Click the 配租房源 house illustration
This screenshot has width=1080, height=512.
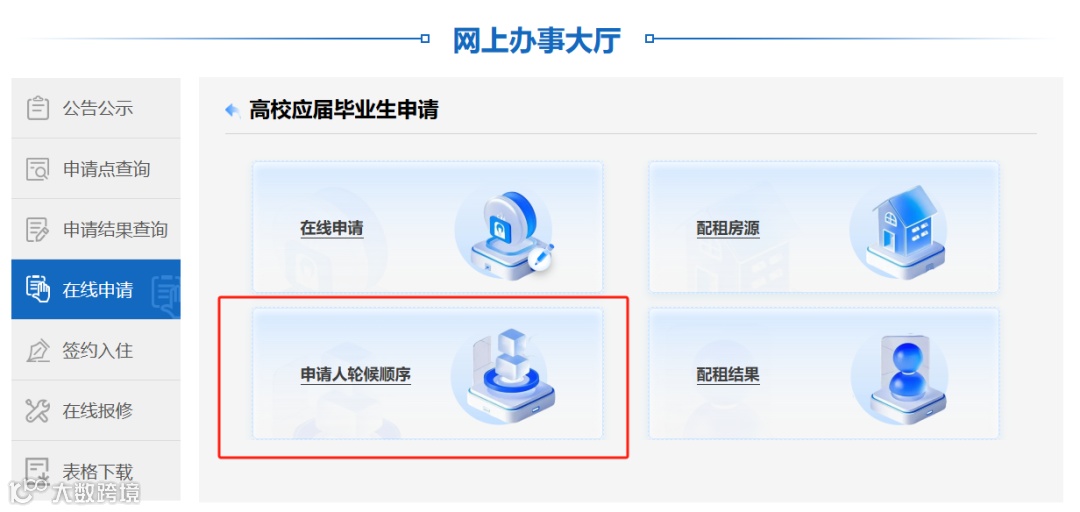[x=899, y=229]
